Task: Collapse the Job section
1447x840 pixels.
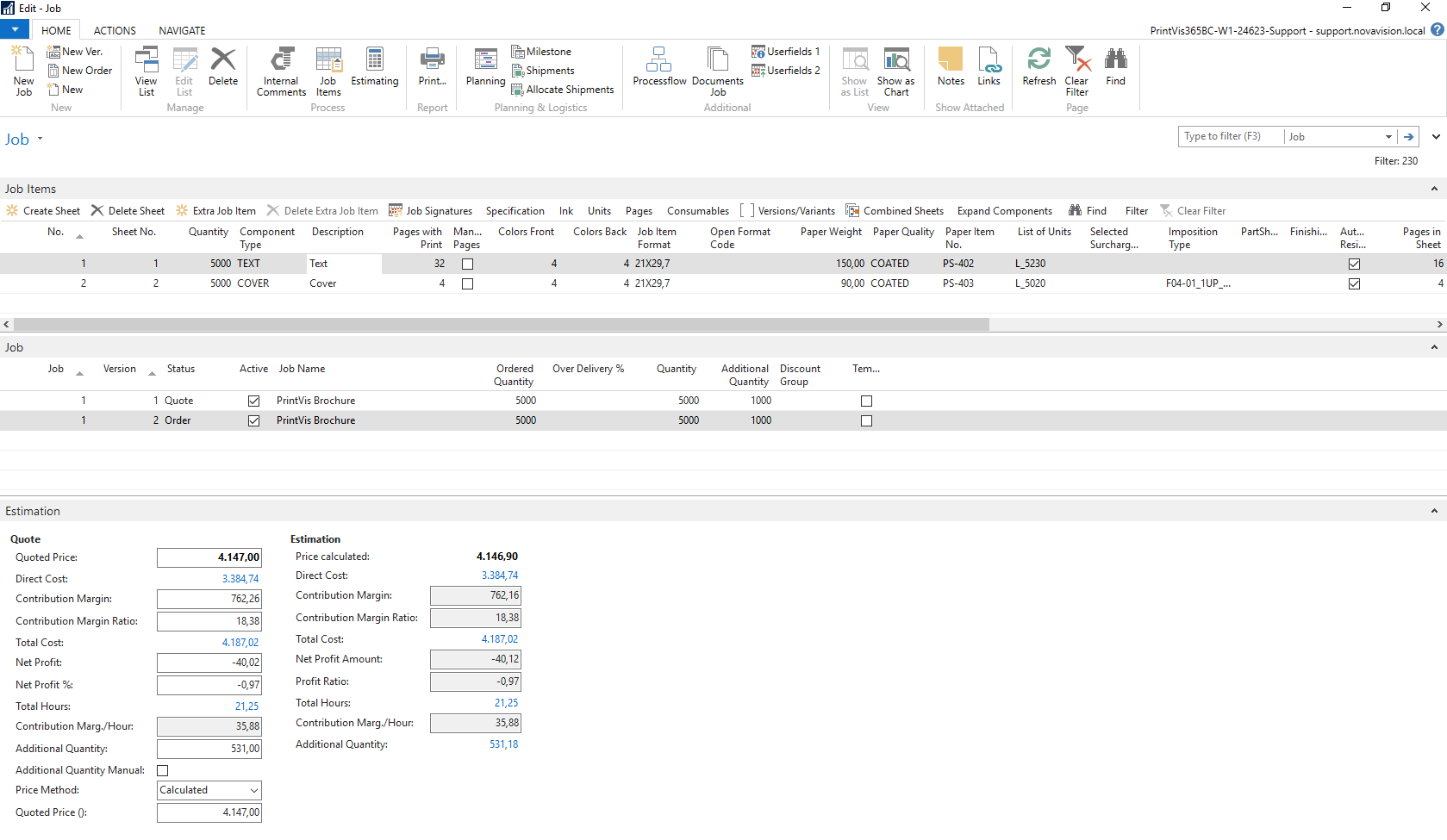Action: tap(1434, 347)
